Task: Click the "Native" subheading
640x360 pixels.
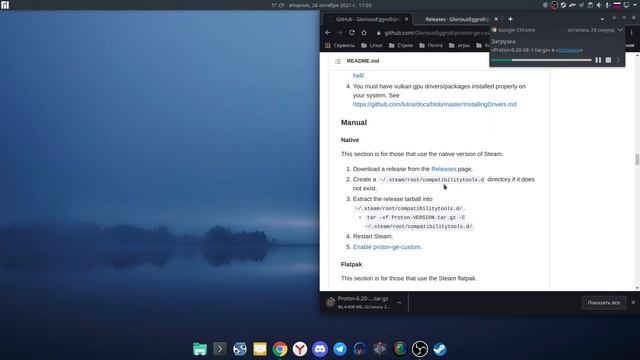Action: click(350, 140)
